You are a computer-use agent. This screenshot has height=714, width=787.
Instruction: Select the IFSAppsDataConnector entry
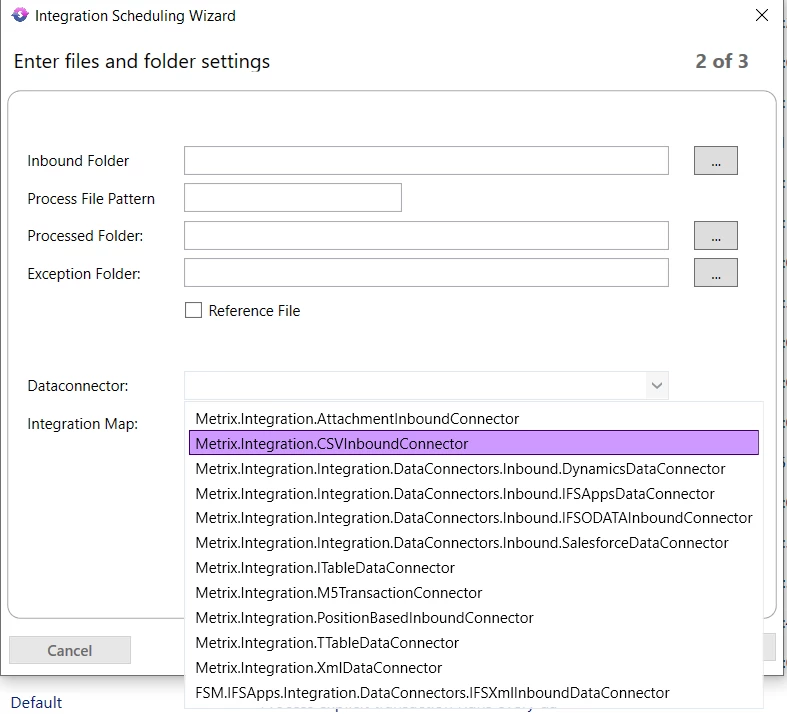pyautogui.click(x=455, y=493)
